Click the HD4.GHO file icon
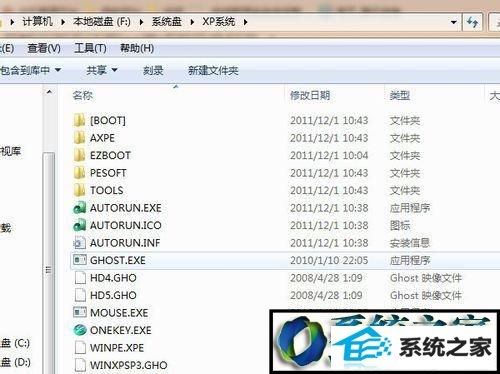Screen dimensions: 500x374 80,278
